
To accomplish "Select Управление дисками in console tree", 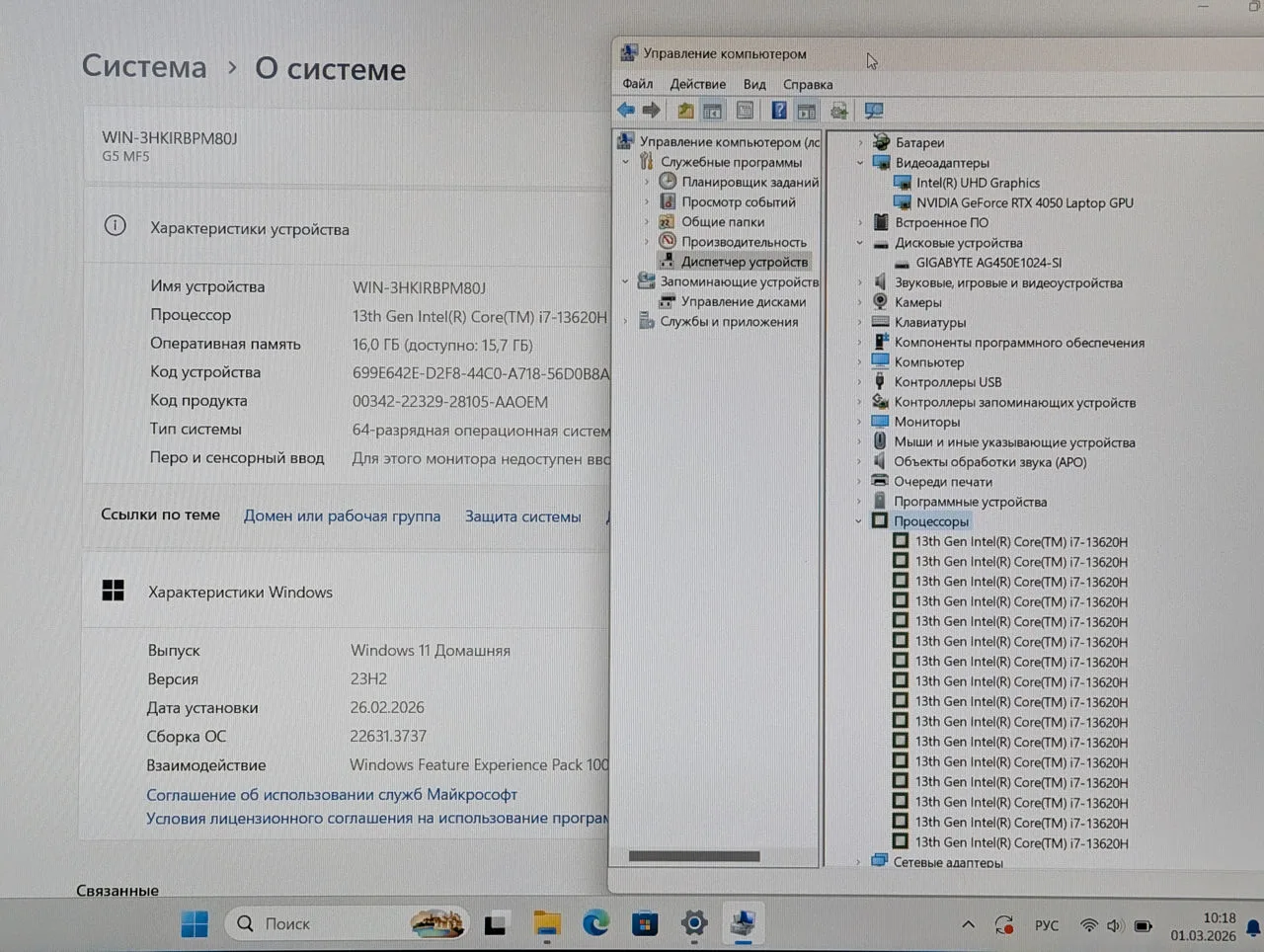I will tap(743, 302).
